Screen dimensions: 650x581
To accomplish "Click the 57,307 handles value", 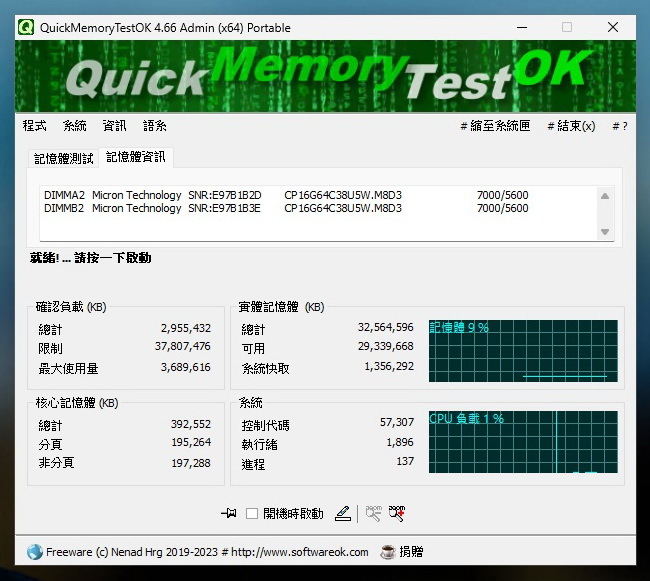I will tap(397, 422).
